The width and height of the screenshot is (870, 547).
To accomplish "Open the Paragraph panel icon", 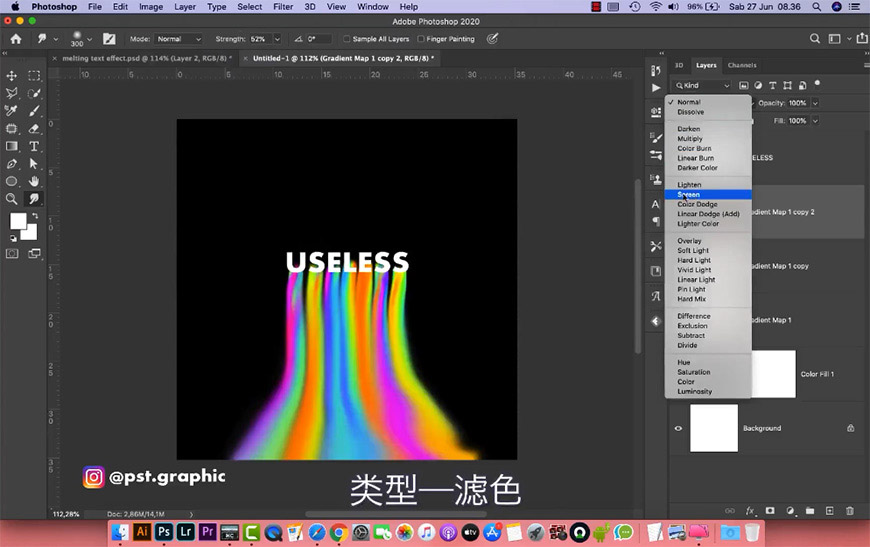I will (x=656, y=221).
